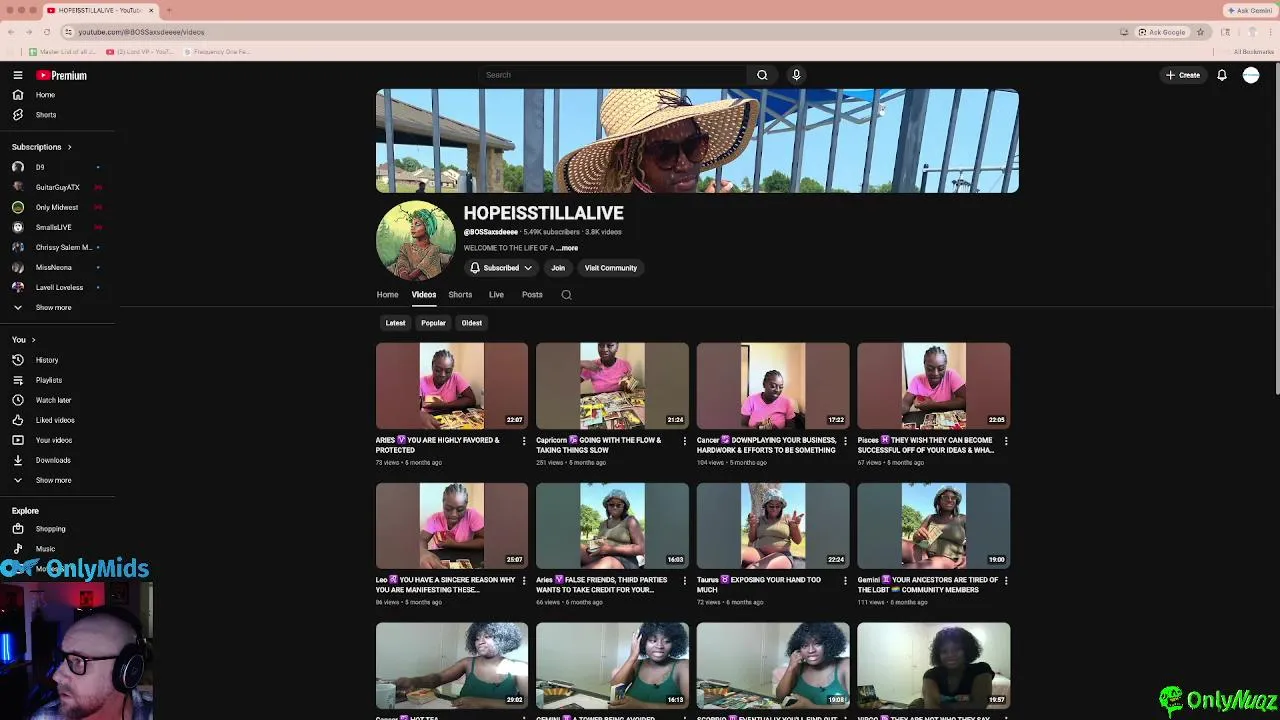Play Leo sincere reason video thumbnail

tap(452, 526)
